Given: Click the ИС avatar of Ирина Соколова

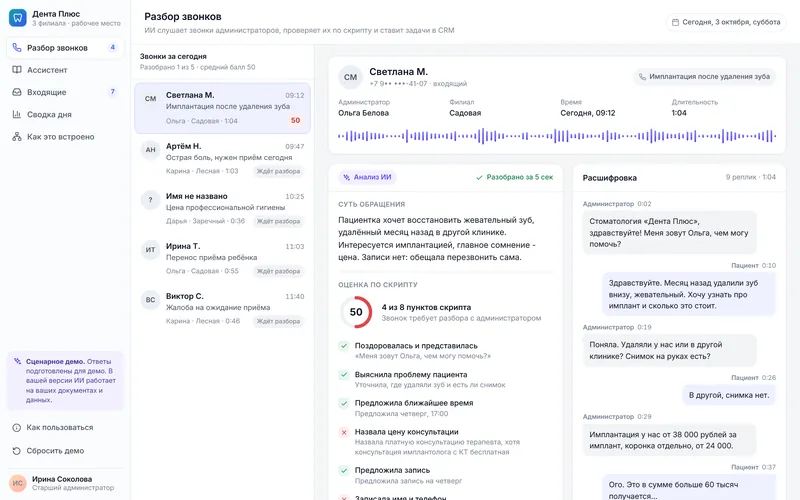Looking at the screenshot, I should tap(18, 483).
